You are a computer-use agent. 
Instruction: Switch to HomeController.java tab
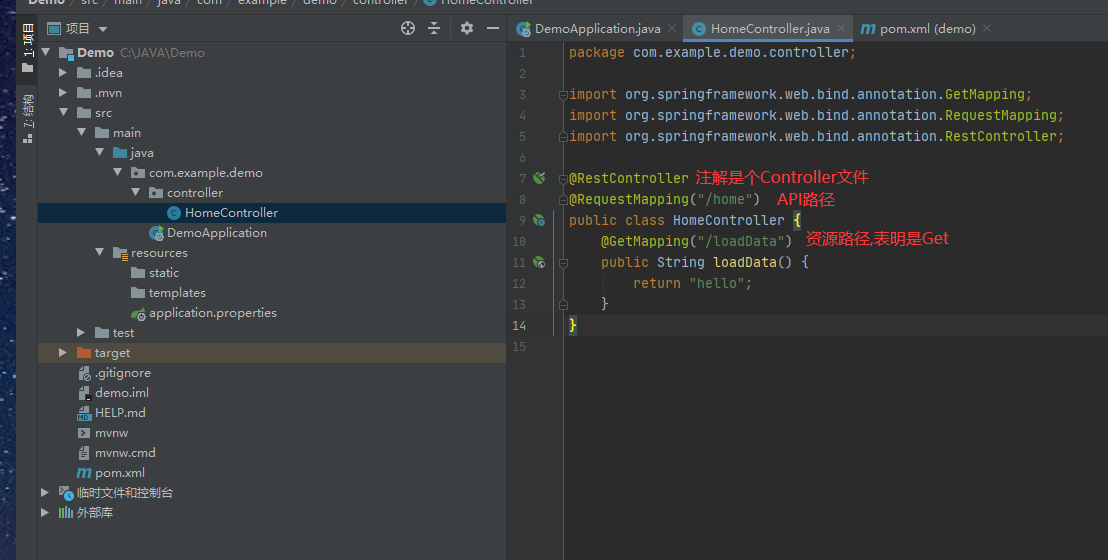(770, 28)
